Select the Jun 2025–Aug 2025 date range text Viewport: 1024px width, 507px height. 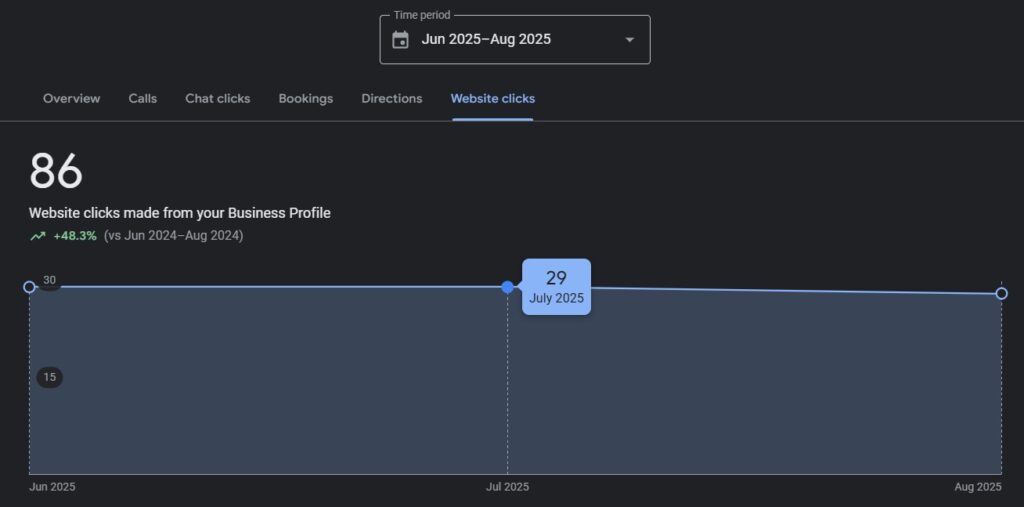point(486,40)
